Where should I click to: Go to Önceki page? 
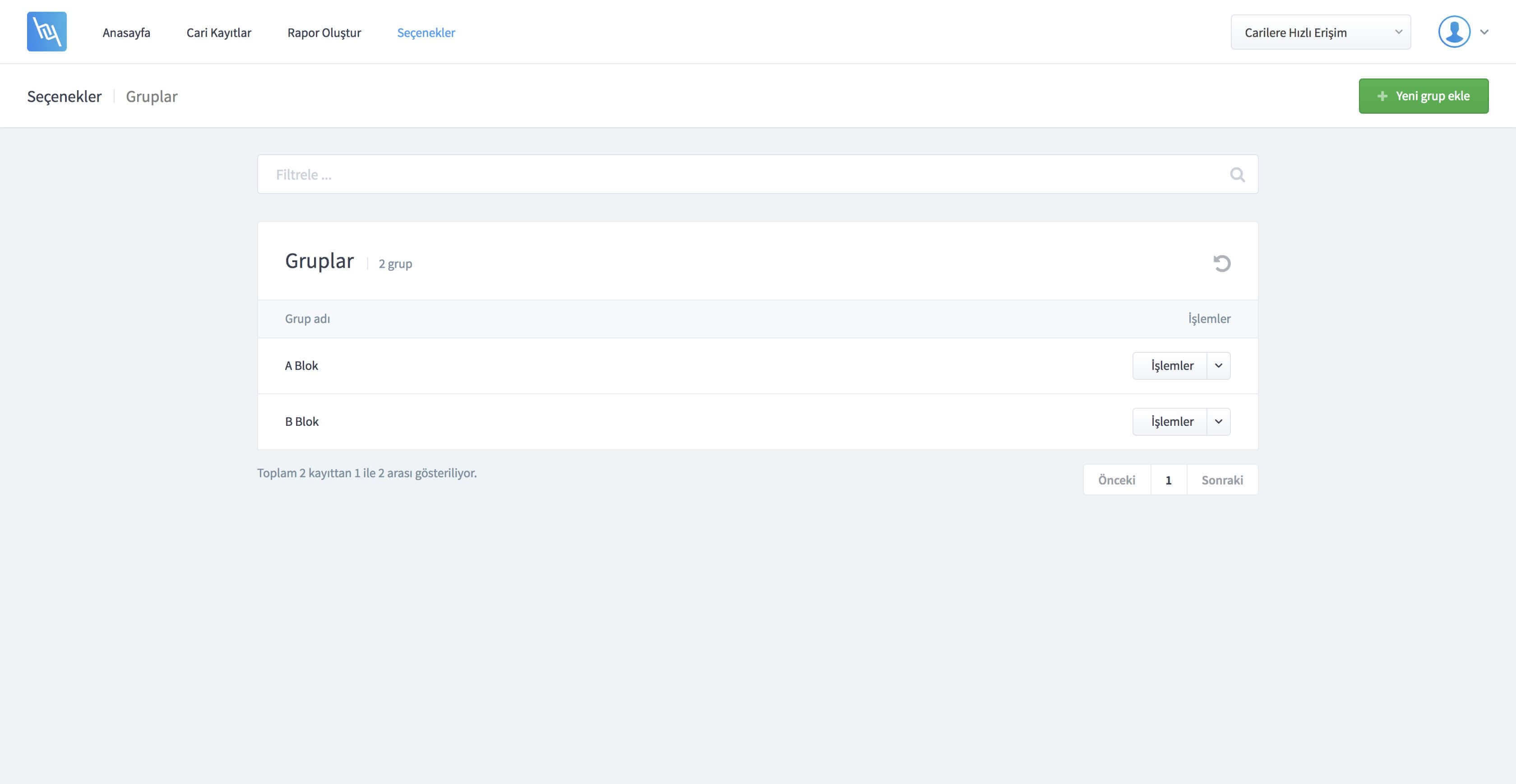click(1117, 480)
